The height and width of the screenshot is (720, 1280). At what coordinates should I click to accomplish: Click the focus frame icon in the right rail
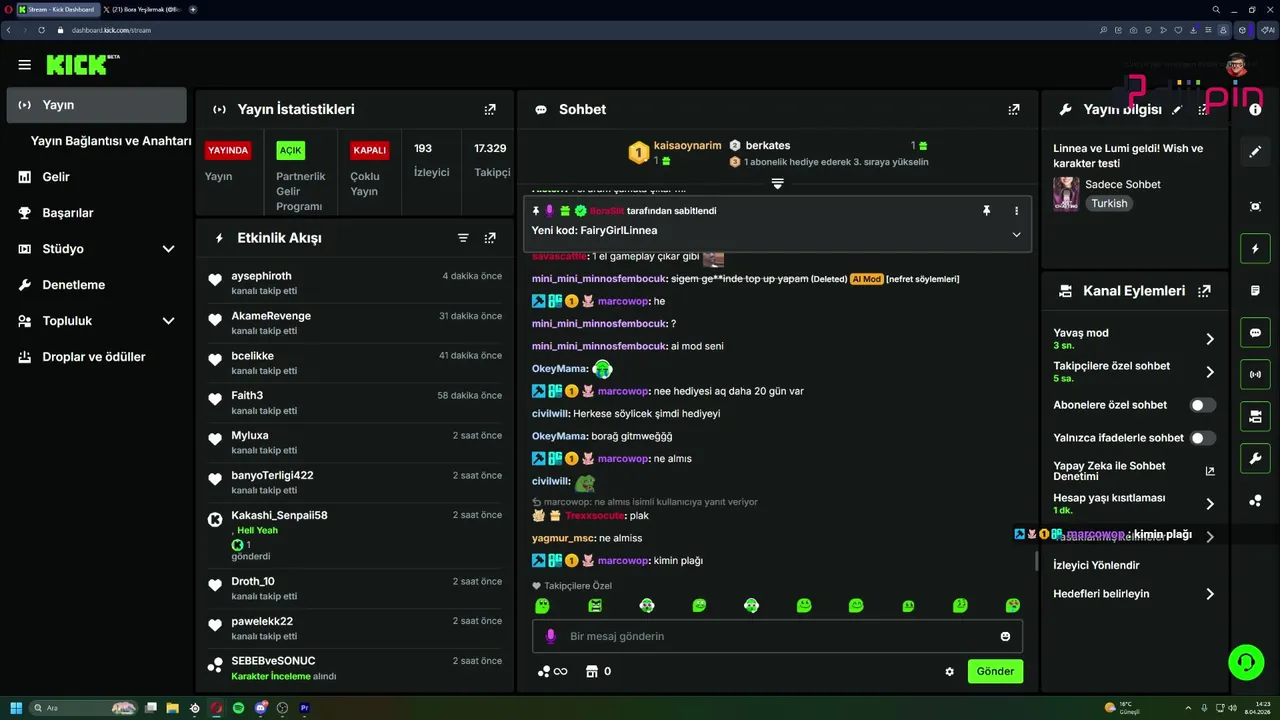(x=1255, y=206)
